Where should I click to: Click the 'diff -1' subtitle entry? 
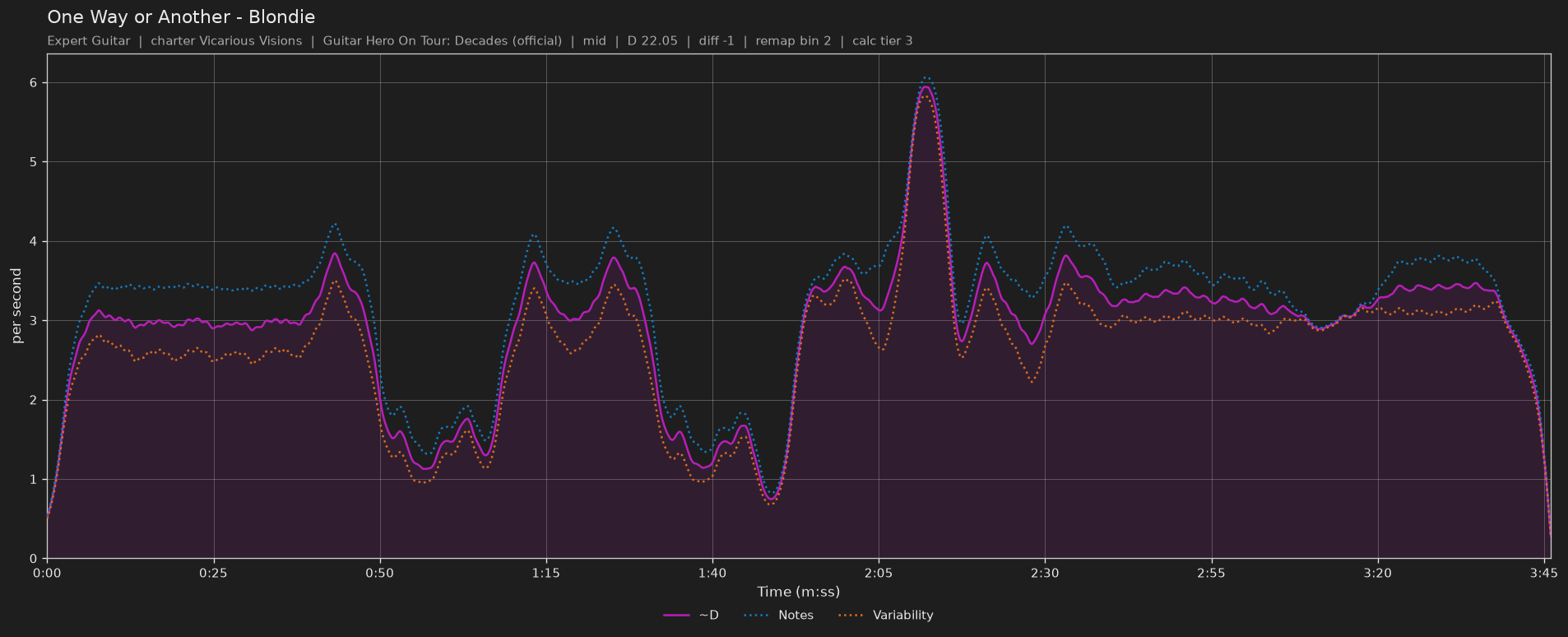[717, 40]
